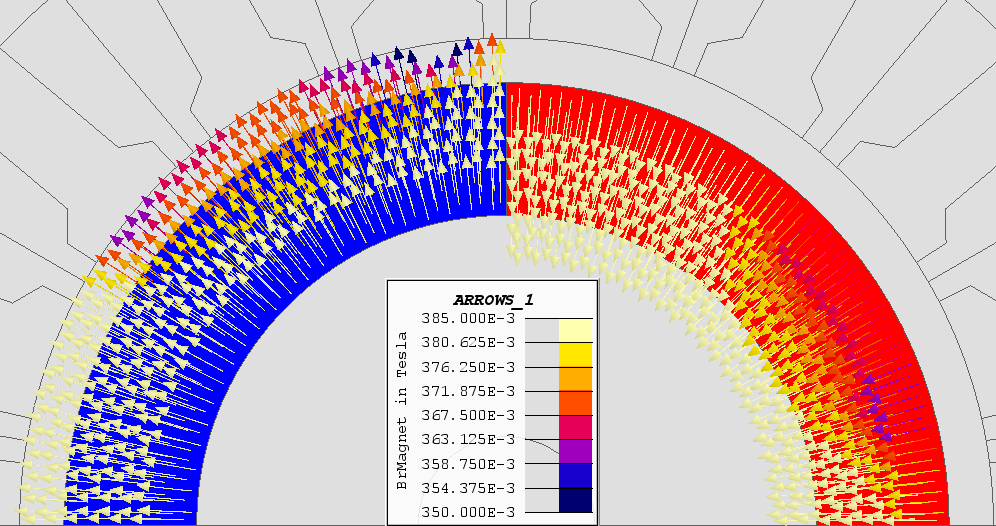The height and width of the screenshot is (526, 996).
Task: Click the crimson 367.500E-3 legend swatch
Action: coord(575,428)
